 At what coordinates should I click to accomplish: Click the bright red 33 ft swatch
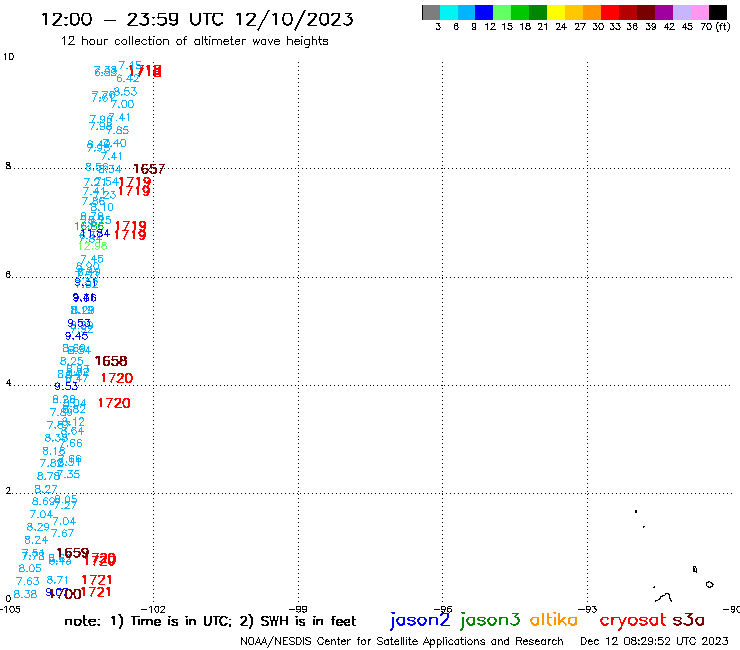pos(610,12)
